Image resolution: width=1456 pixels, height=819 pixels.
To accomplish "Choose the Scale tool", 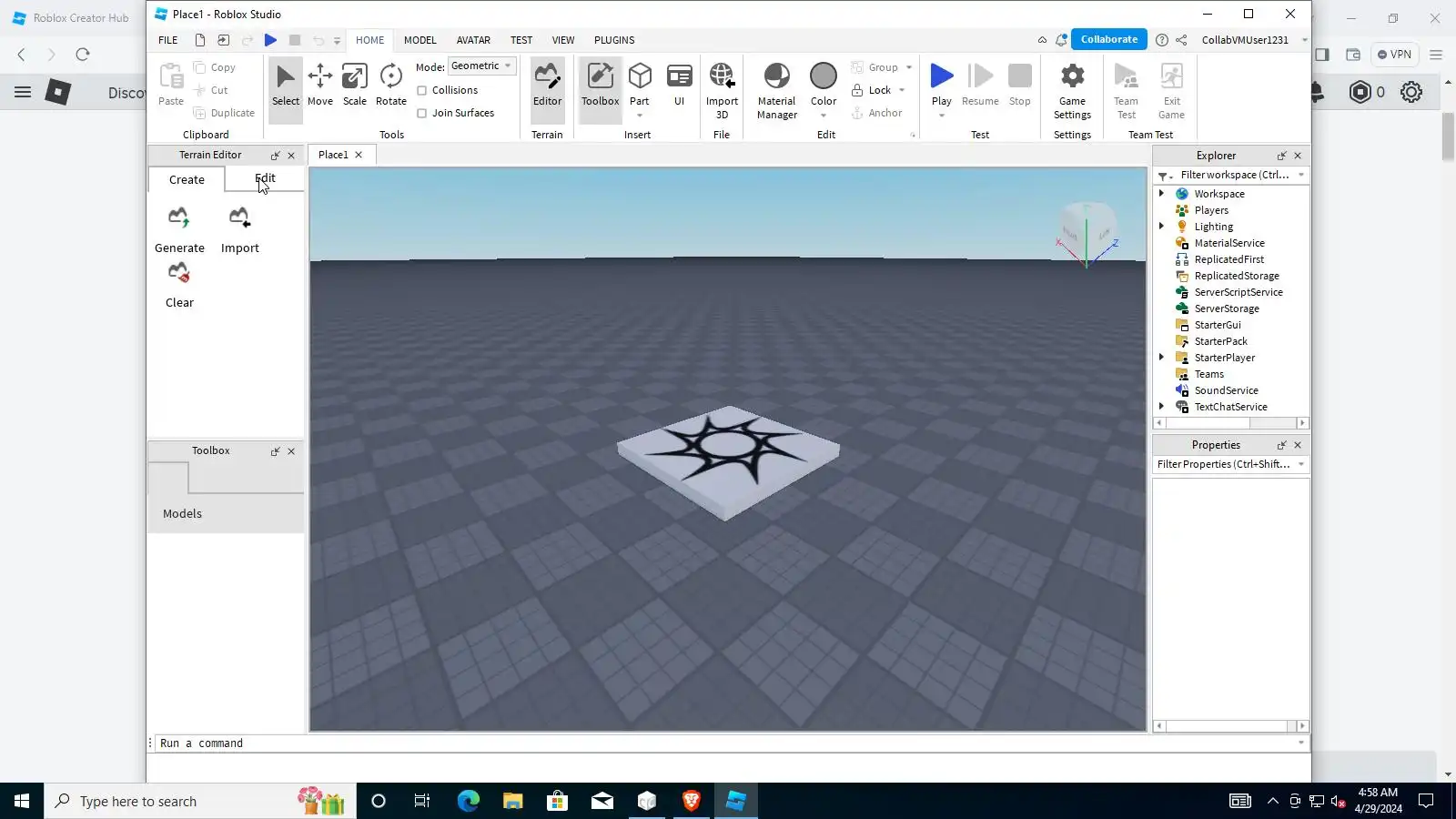I will tap(355, 85).
